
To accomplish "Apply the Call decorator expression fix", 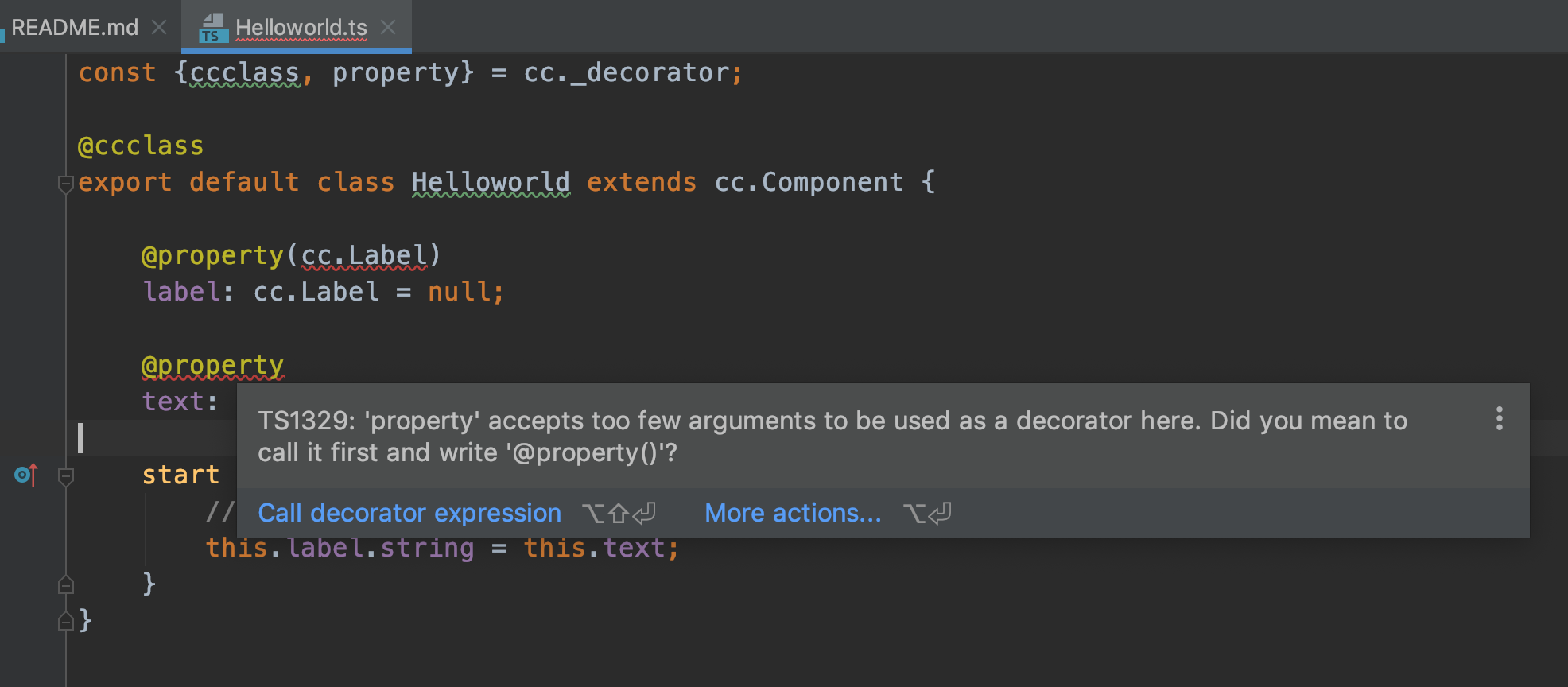I will click(409, 514).
